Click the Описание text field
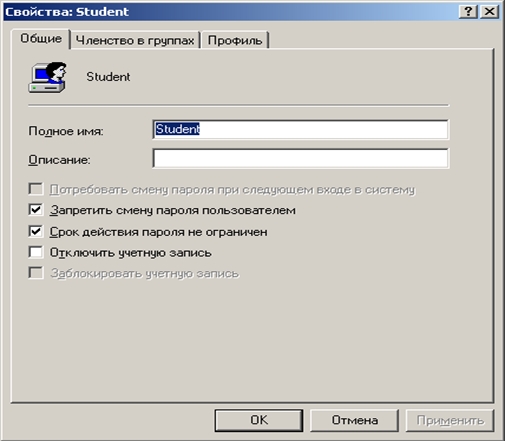The width and height of the screenshot is (505, 441). click(x=300, y=158)
